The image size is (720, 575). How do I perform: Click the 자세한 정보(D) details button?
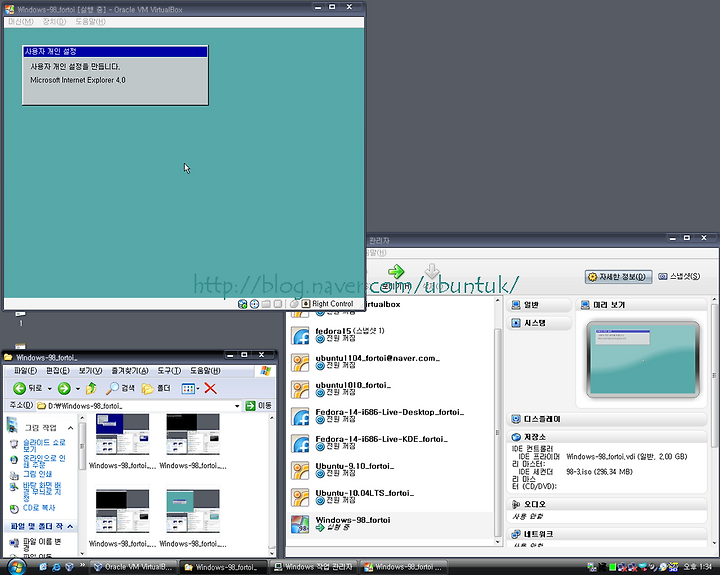[618, 277]
